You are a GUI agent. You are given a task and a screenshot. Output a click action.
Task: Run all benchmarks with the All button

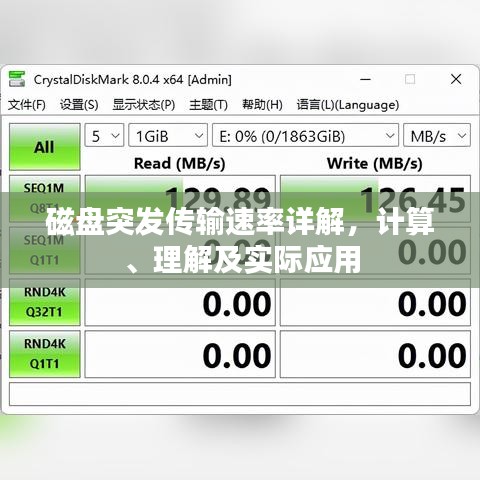tap(45, 147)
